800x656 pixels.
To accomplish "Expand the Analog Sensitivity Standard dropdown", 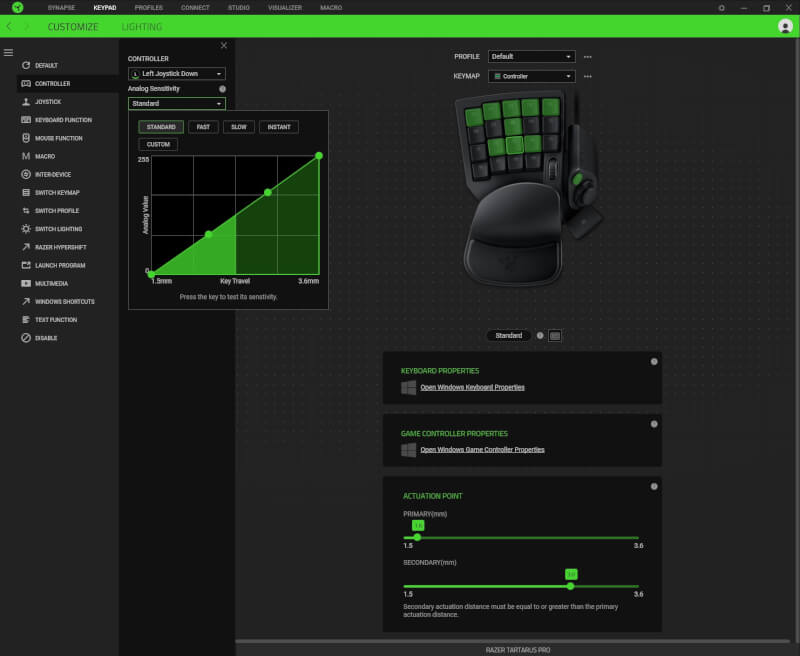I will tap(177, 104).
